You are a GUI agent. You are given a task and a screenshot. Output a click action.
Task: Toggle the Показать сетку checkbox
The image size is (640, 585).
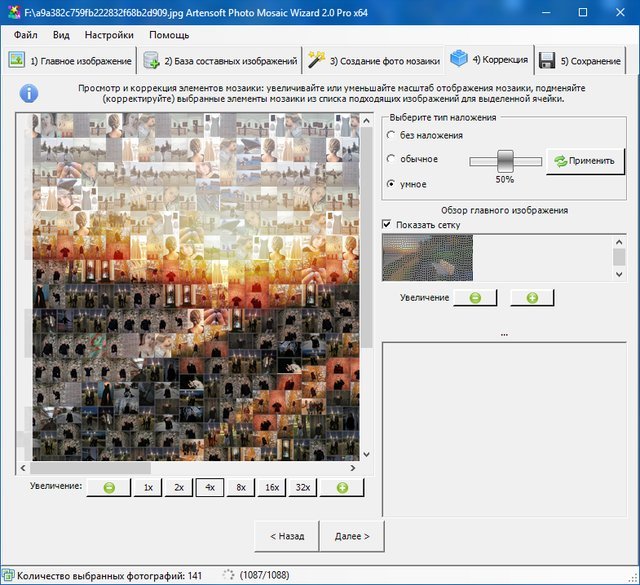pyautogui.click(x=388, y=225)
